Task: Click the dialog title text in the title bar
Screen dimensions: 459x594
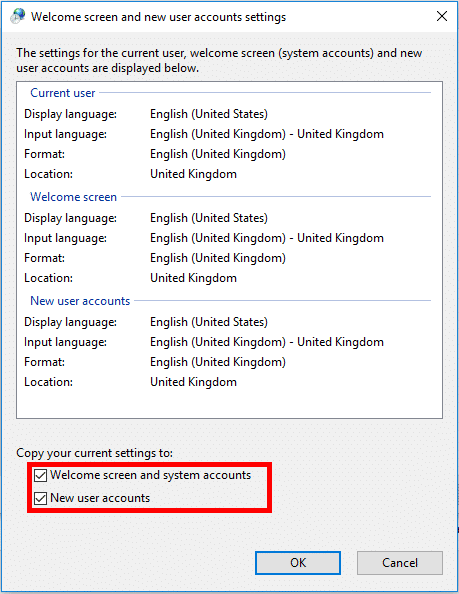Action: [158, 17]
